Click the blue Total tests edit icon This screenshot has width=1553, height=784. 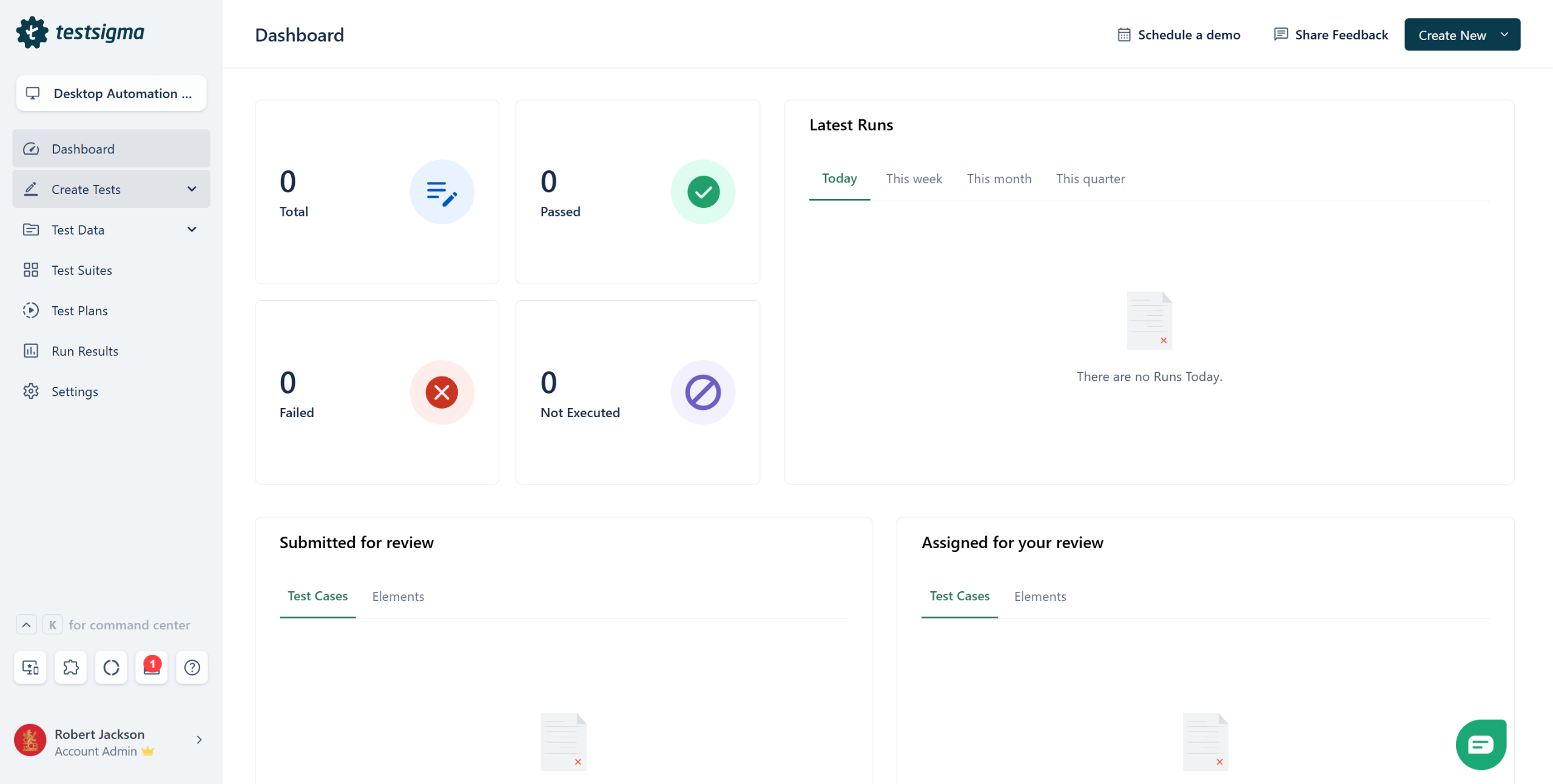tap(442, 192)
